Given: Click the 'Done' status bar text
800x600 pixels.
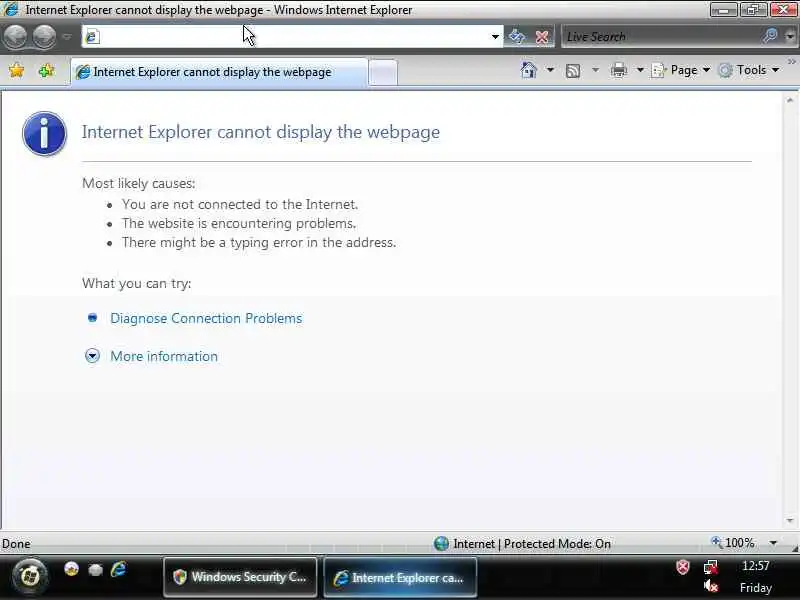Looking at the screenshot, I should point(16,544).
